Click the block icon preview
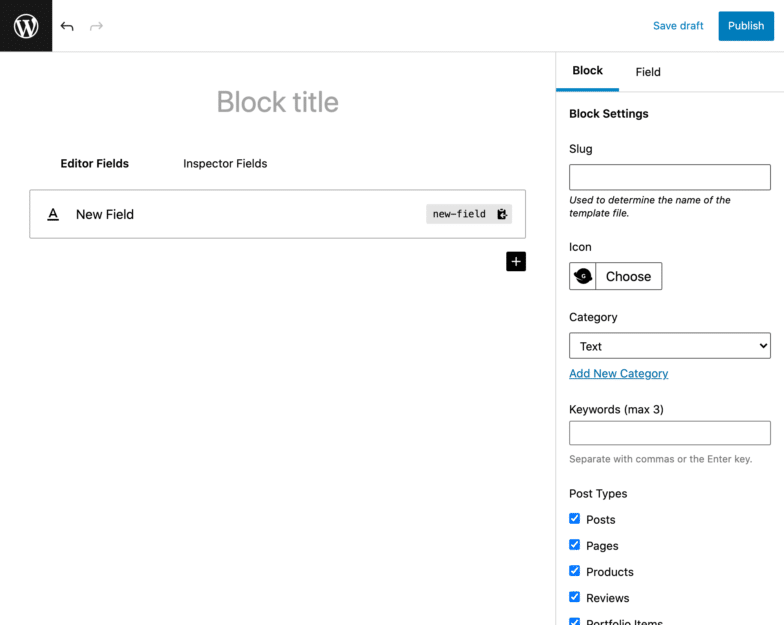This screenshot has height=625, width=784. click(583, 276)
